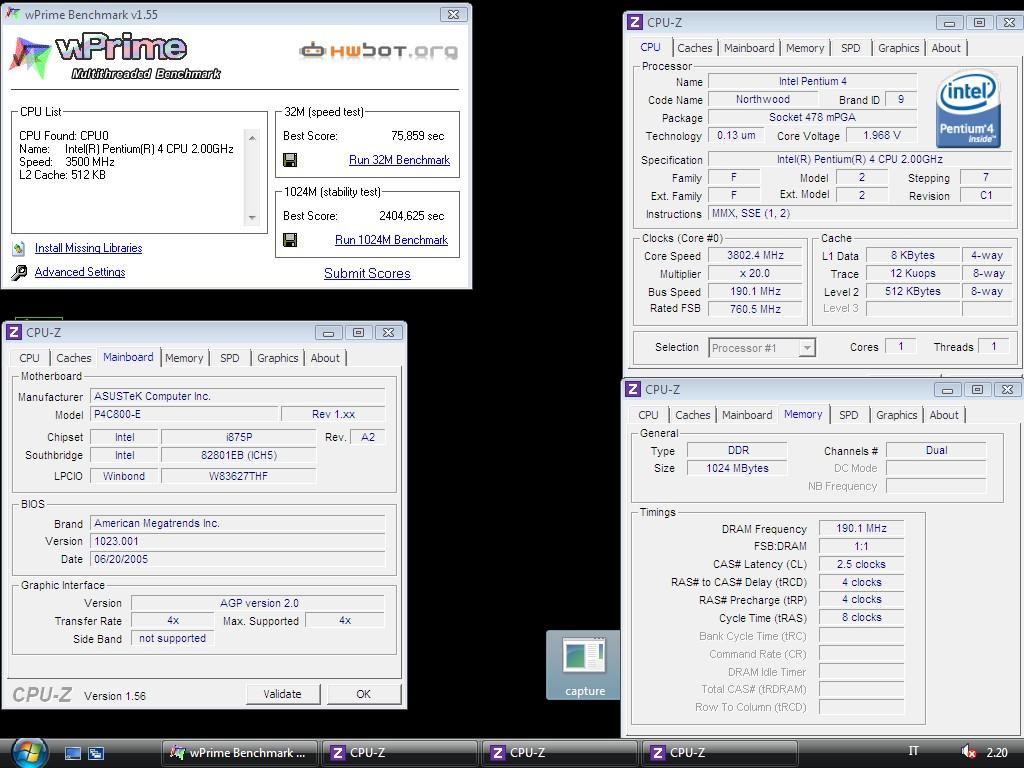
Task: Click the P4C800-E model field
Action: (x=185, y=414)
